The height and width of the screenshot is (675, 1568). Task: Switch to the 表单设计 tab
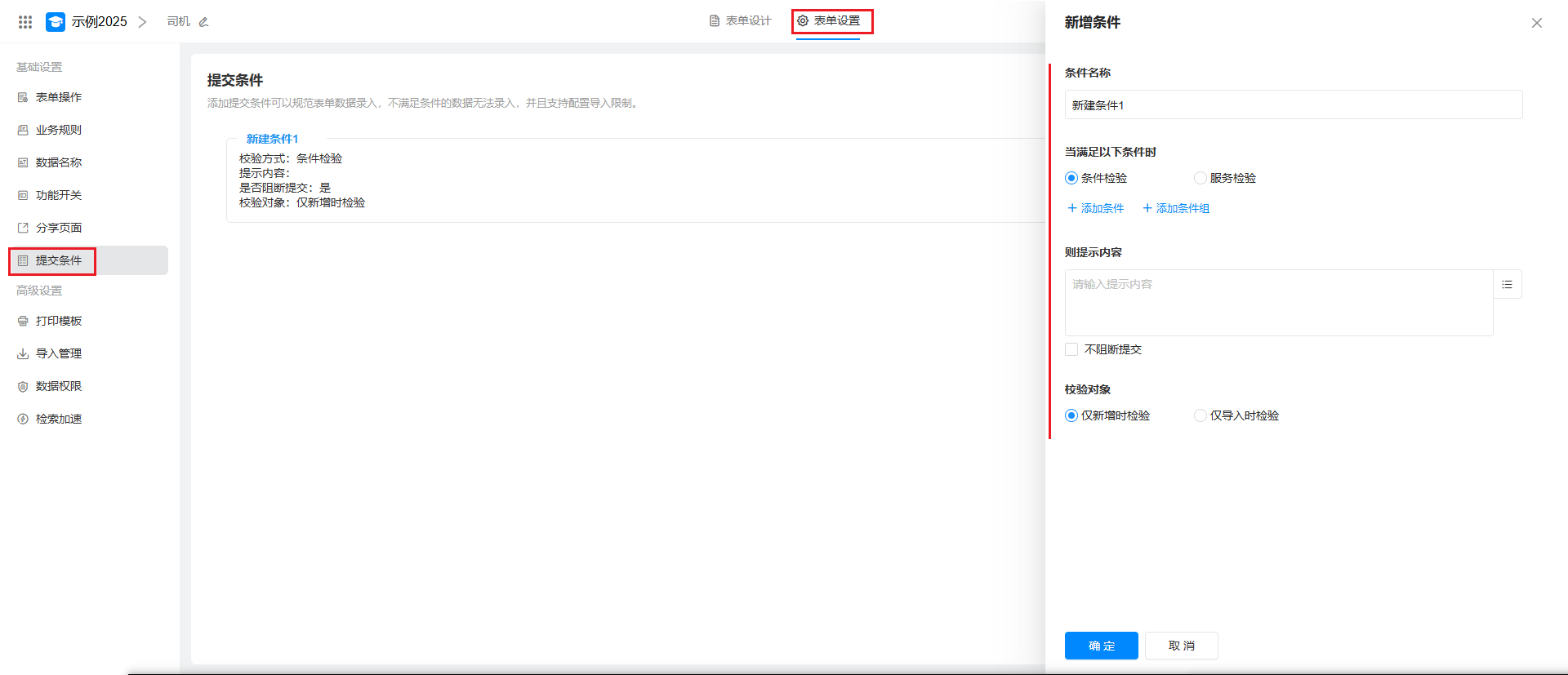(740, 21)
